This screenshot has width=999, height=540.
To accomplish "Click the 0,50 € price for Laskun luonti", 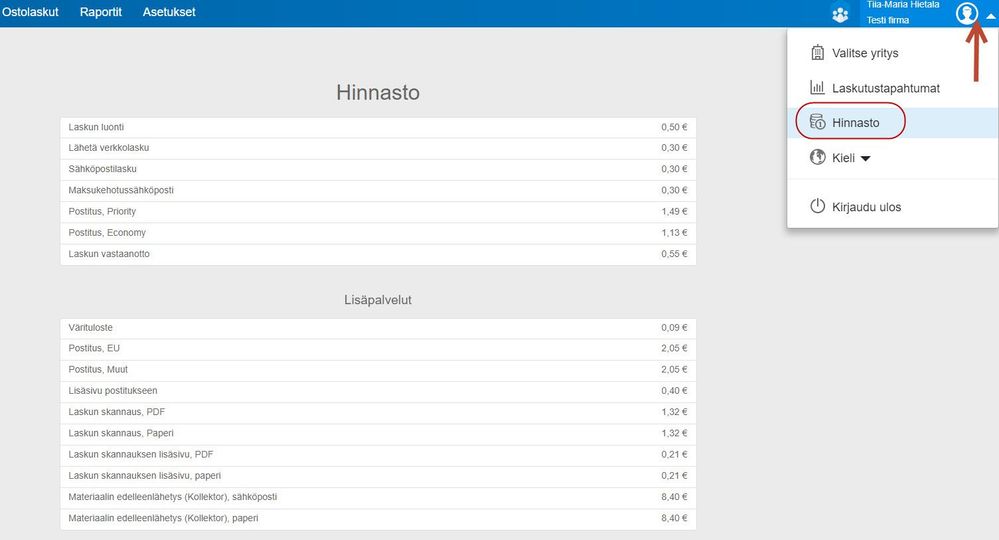I will coord(674,127).
